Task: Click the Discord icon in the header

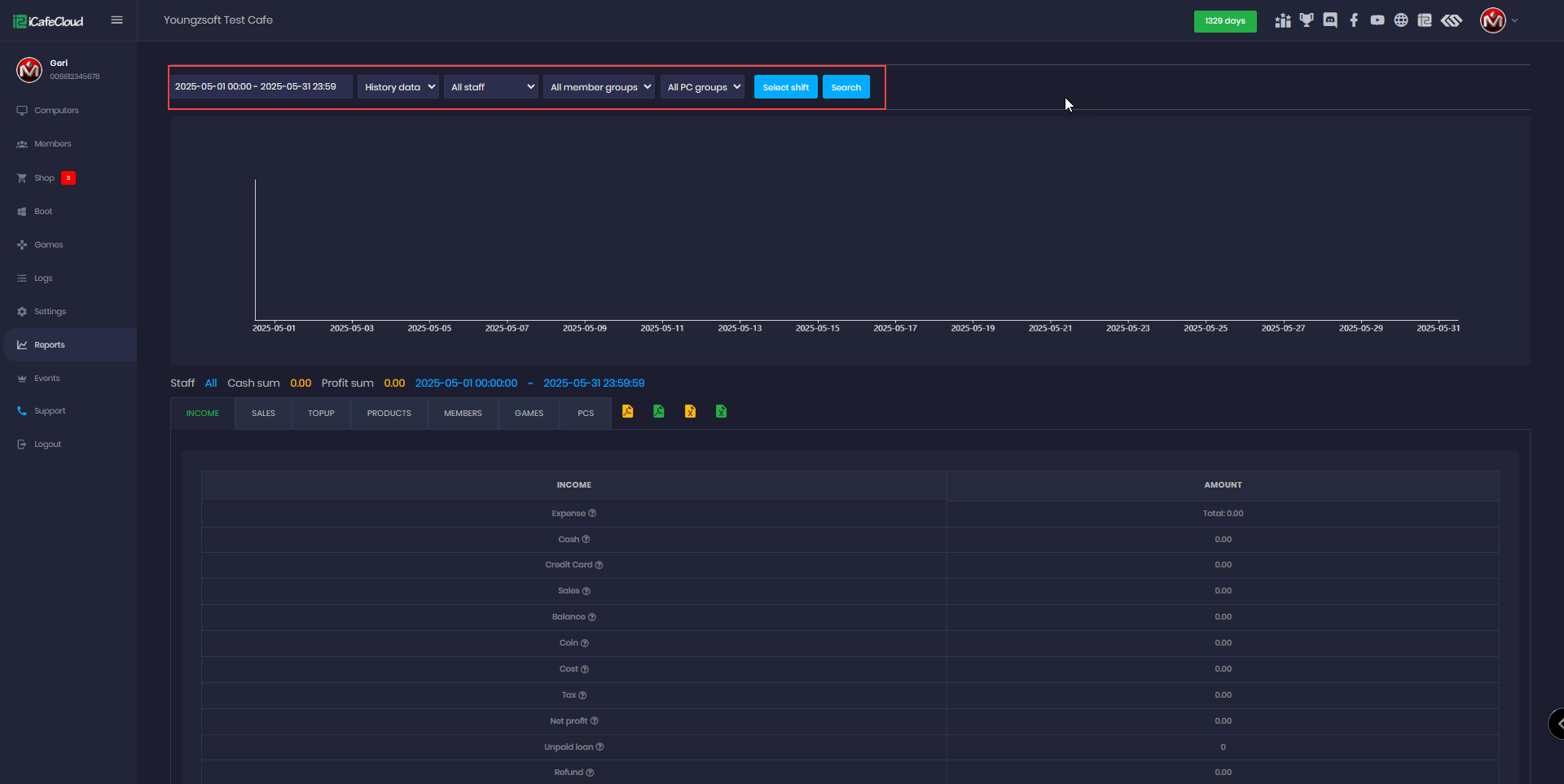Action: (x=1330, y=20)
